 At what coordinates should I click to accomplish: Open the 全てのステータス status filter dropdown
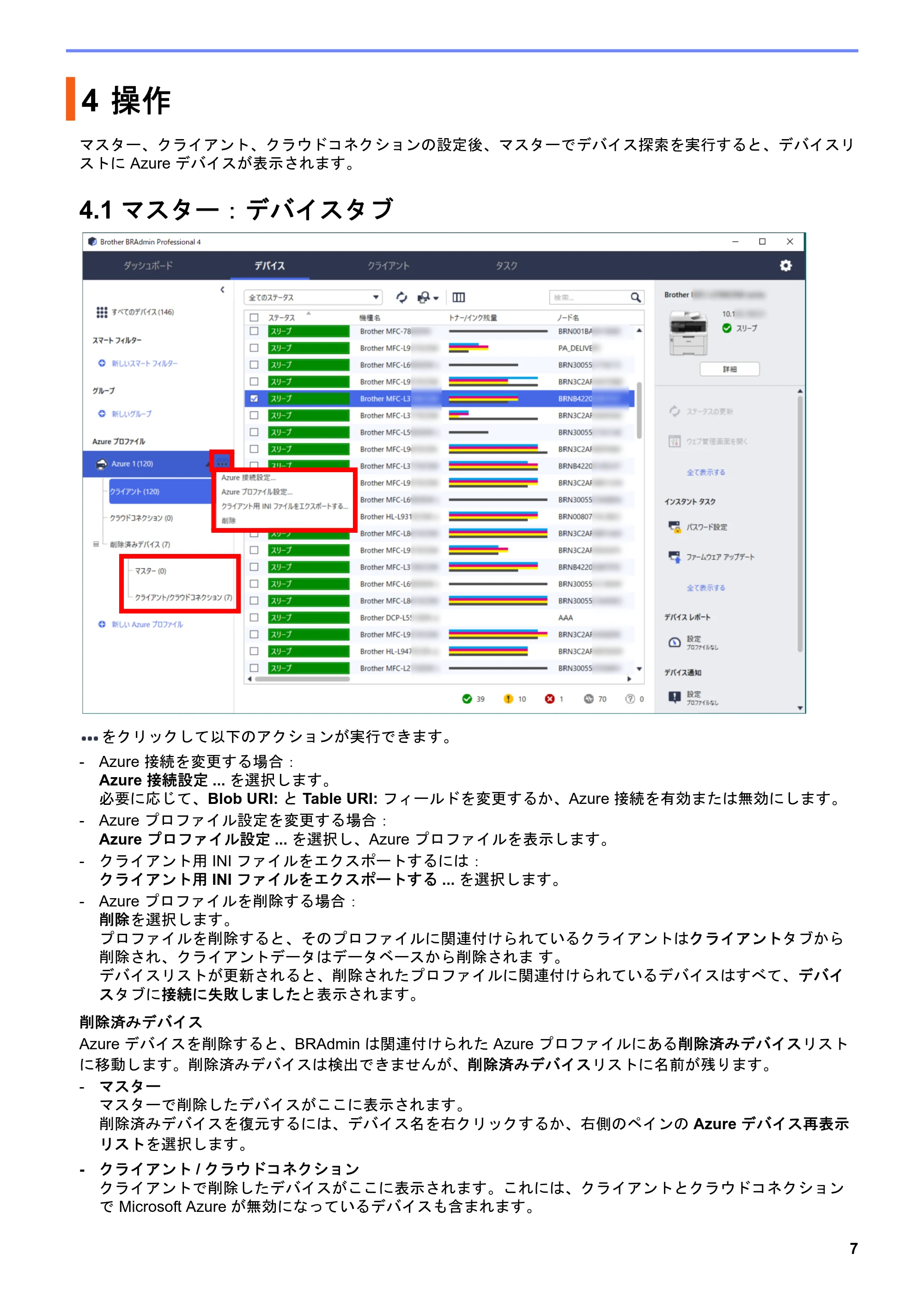click(313, 298)
